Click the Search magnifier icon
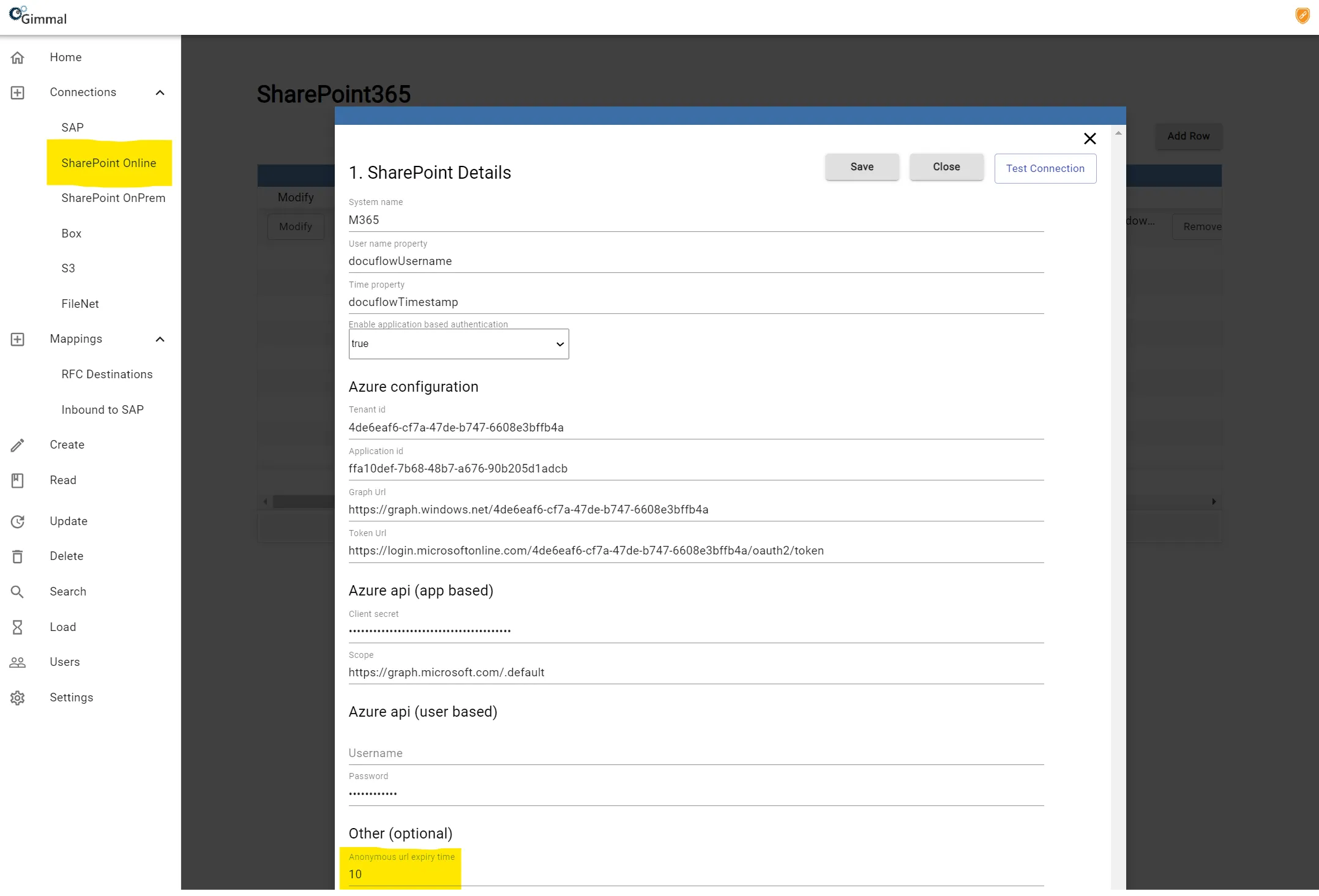Viewport: 1319px width, 896px height. [x=17, y=592]
